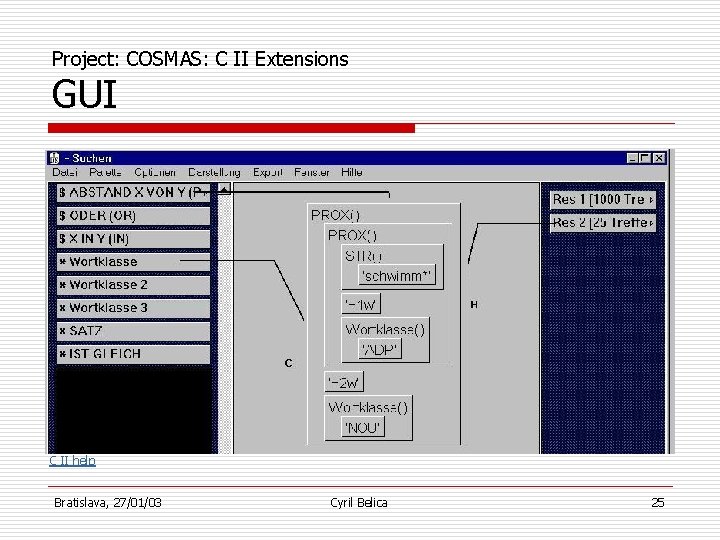Click the palette scrollbar up arrow

click(x=224, y=189)
